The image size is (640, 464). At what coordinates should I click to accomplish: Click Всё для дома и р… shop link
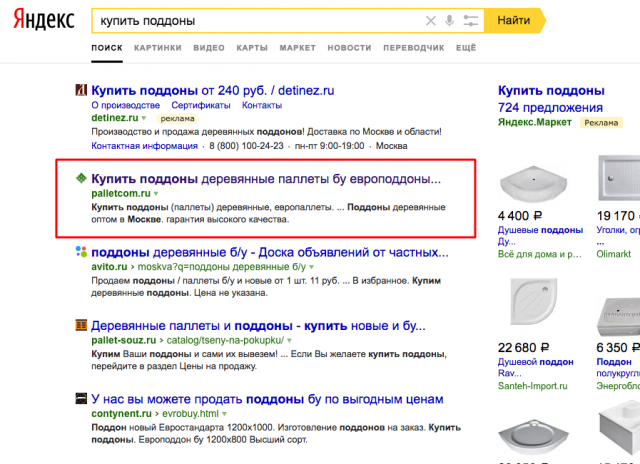tap(540, 254)
